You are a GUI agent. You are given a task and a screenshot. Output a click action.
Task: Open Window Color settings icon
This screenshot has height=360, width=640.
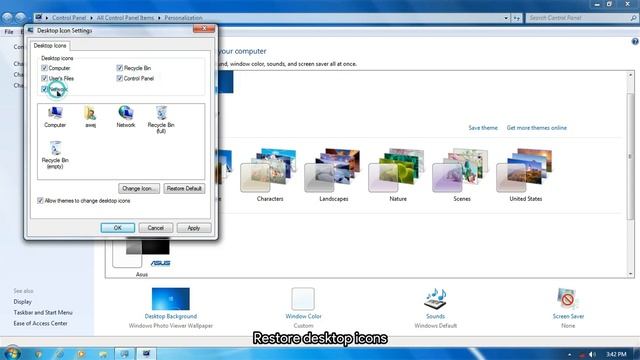tap(303, 299)
